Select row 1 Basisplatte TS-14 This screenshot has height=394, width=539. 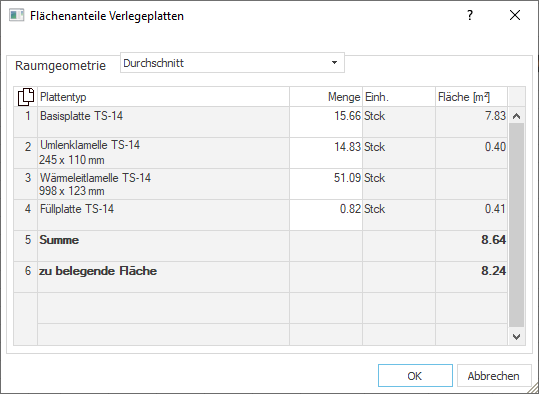tap(260, 122)
